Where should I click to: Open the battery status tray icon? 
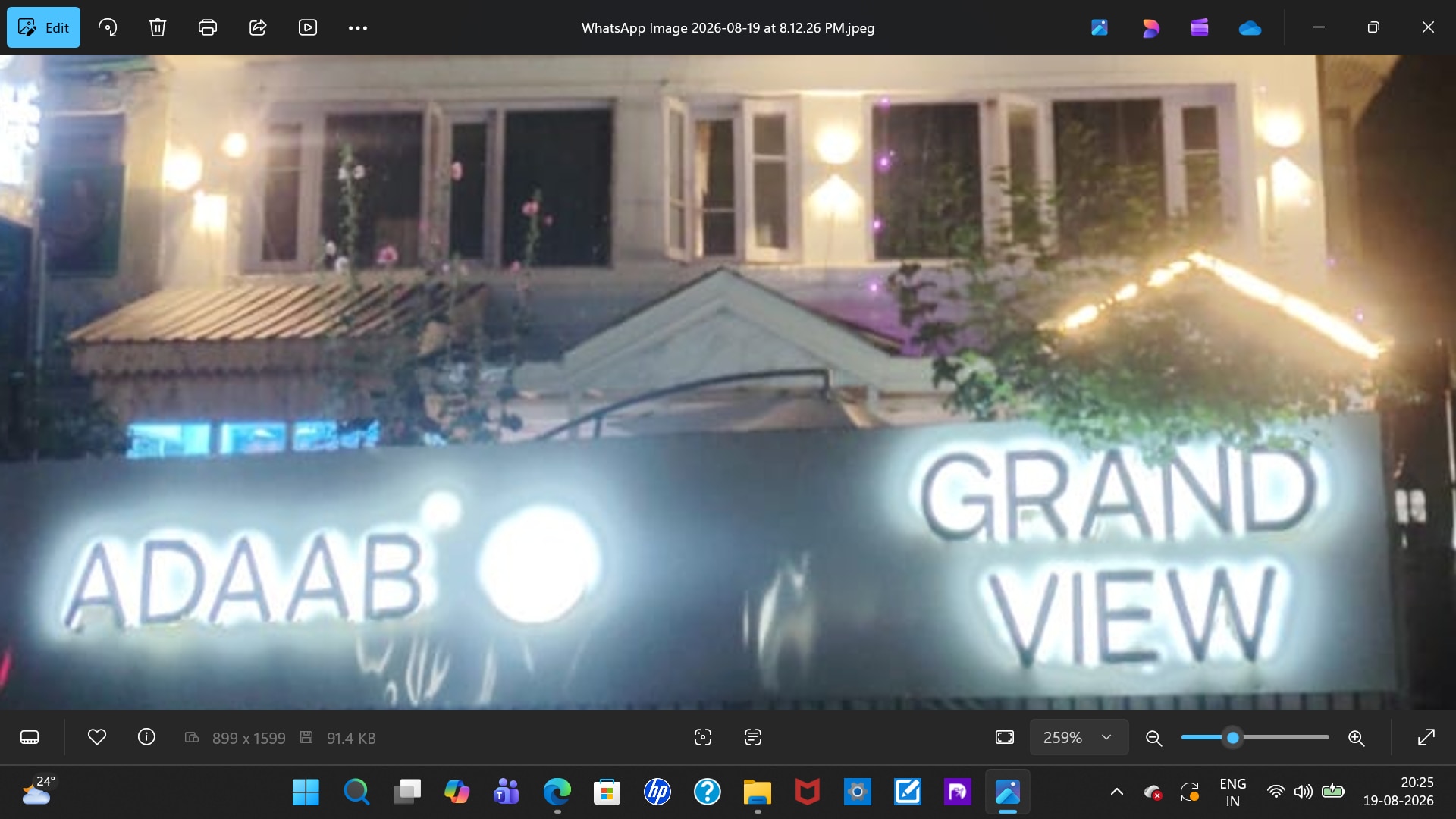click(1333, 792)
